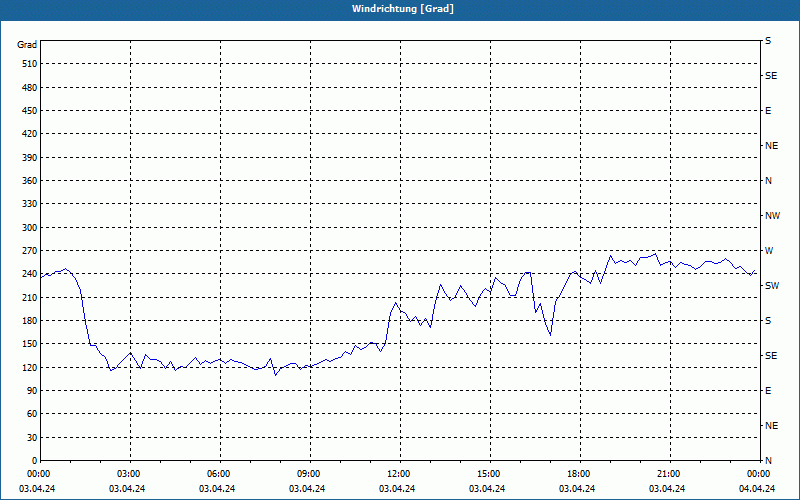Select the 90 value on left axis
800x500 pixels.
(x=32, y=391)
